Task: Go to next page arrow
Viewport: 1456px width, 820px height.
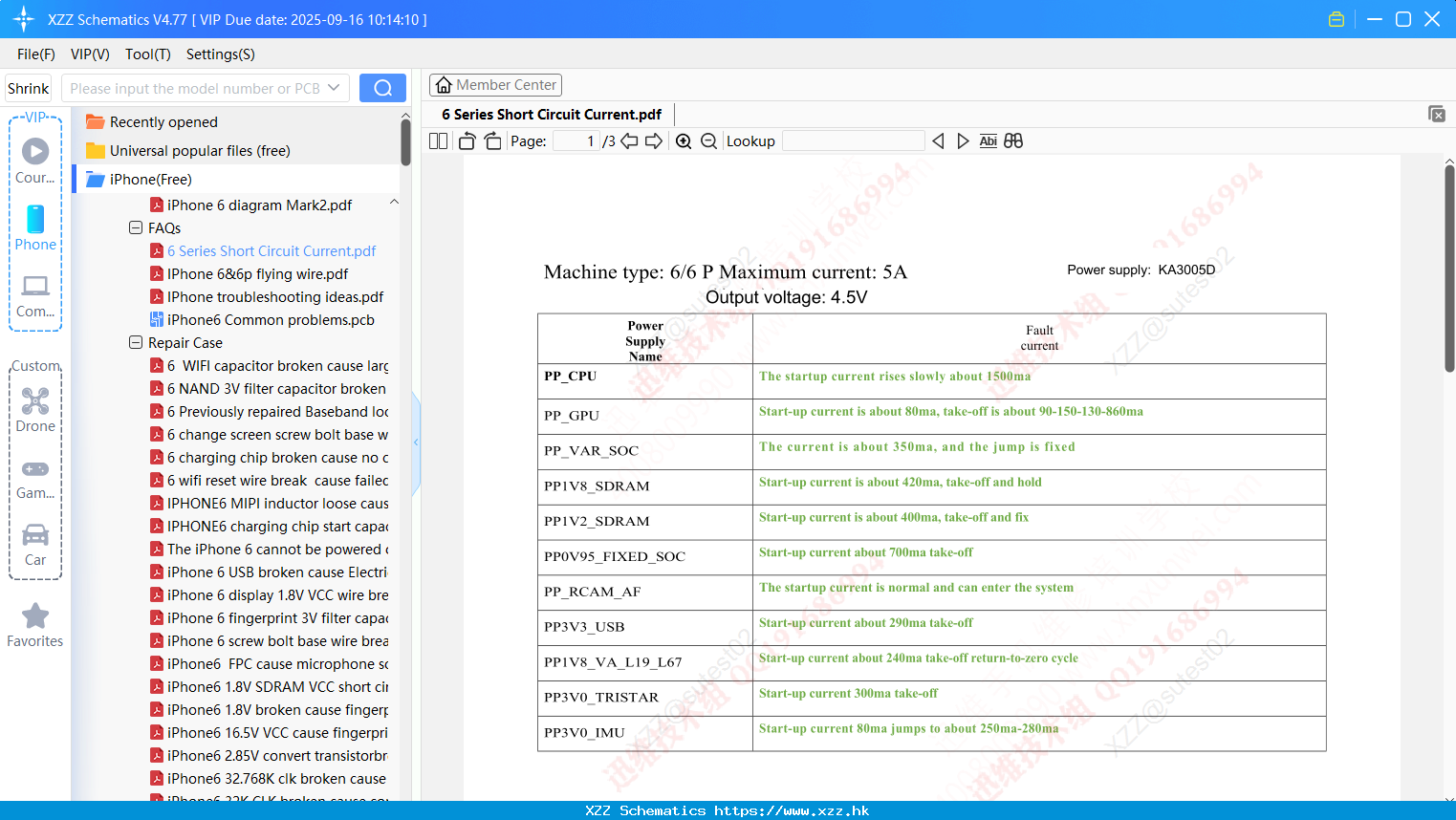Action: pyautogui.click(x=654, y=141)
